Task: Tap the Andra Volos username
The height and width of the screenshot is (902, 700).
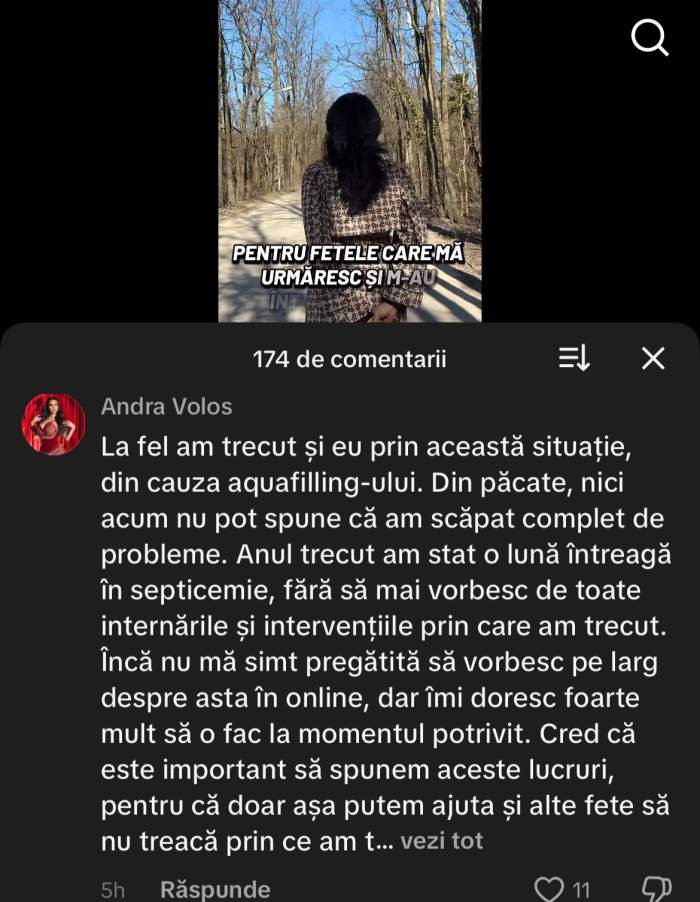Action: [x=167, y=407]
